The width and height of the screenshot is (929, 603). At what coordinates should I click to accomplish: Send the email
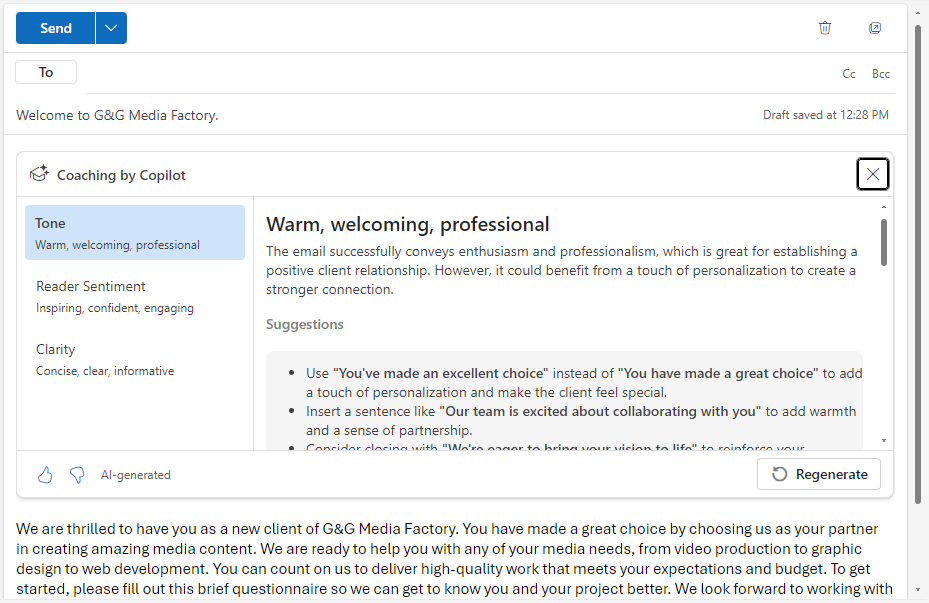point(55,28)
